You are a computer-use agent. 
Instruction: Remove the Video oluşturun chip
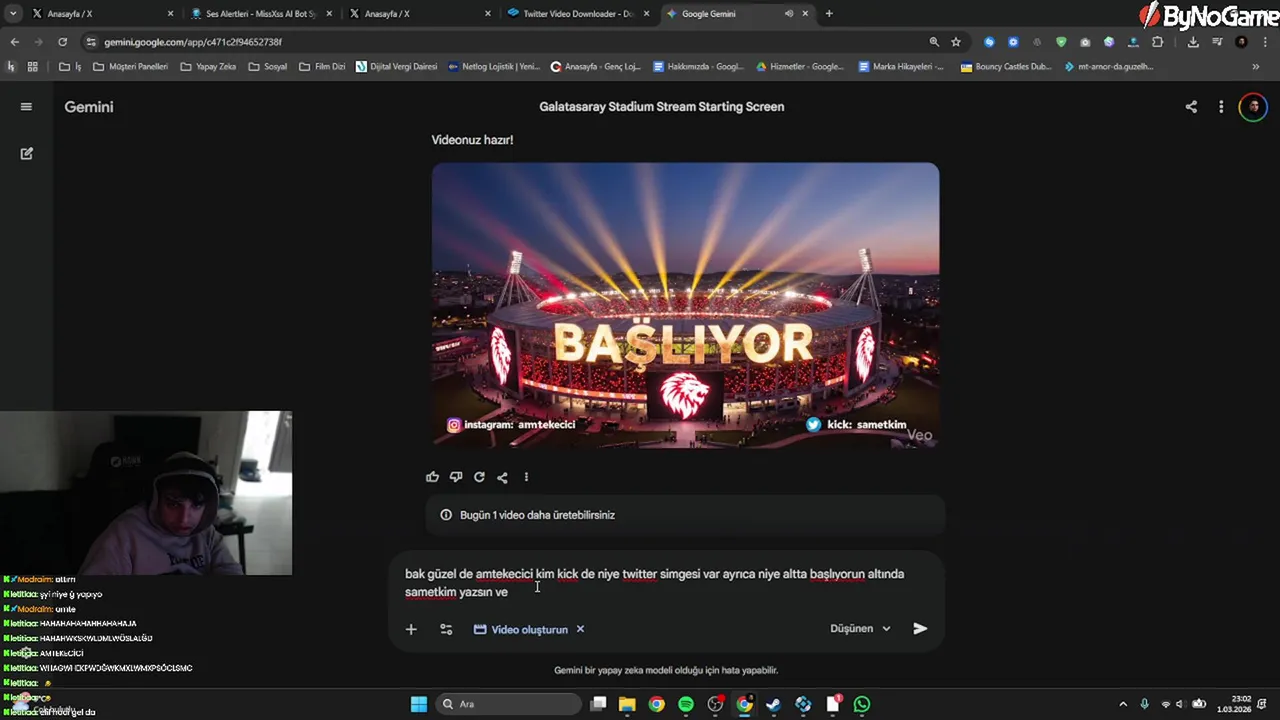point(580,629)
